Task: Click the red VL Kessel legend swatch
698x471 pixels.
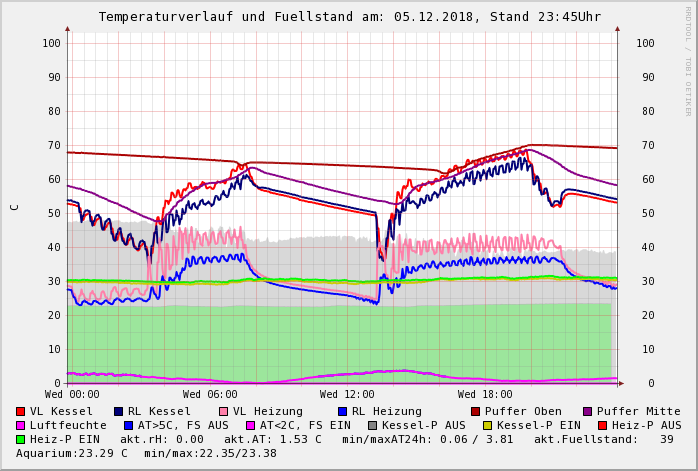Action: 21,411
